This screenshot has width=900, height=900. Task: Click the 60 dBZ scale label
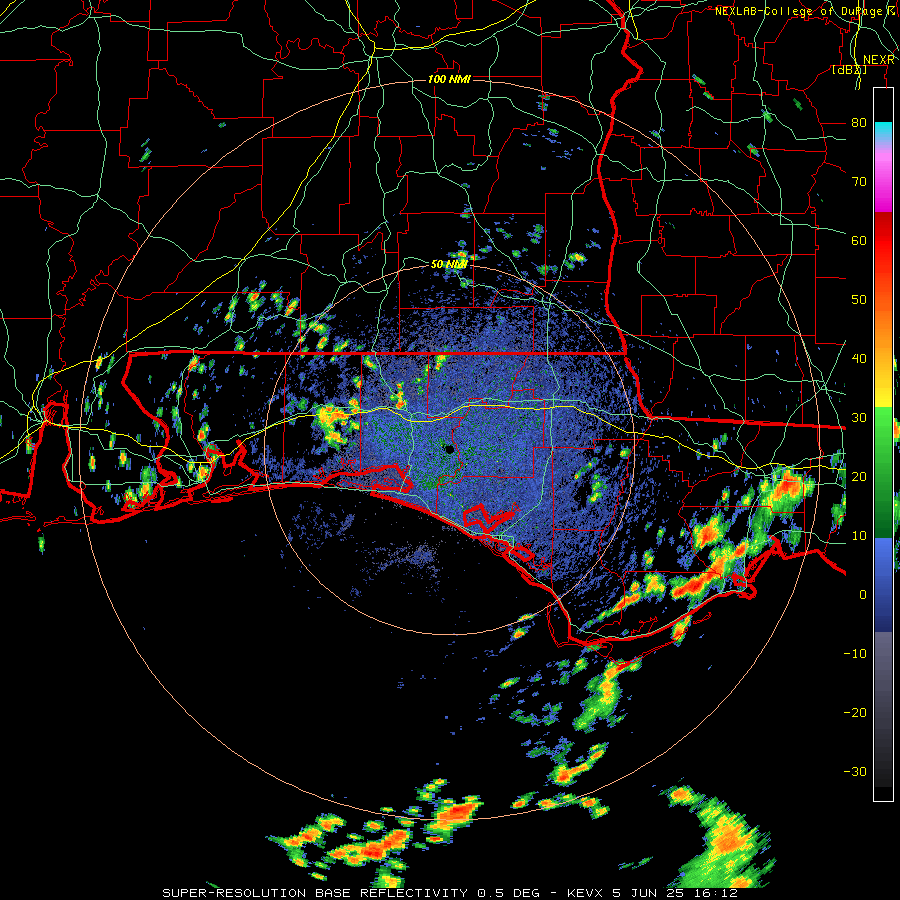[859, 240]
